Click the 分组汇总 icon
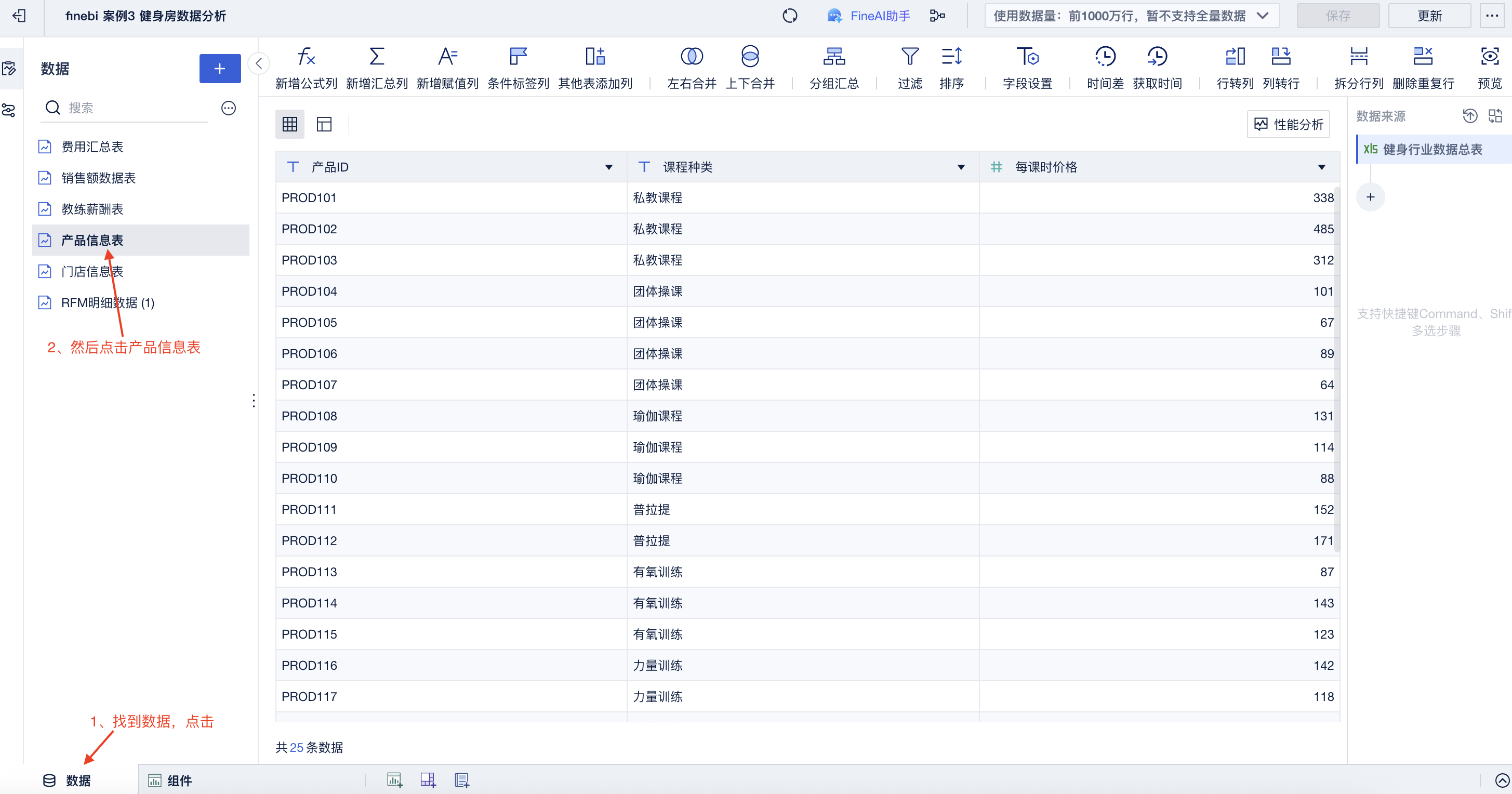Screen dimensions: 1512x794 point(833,57)
